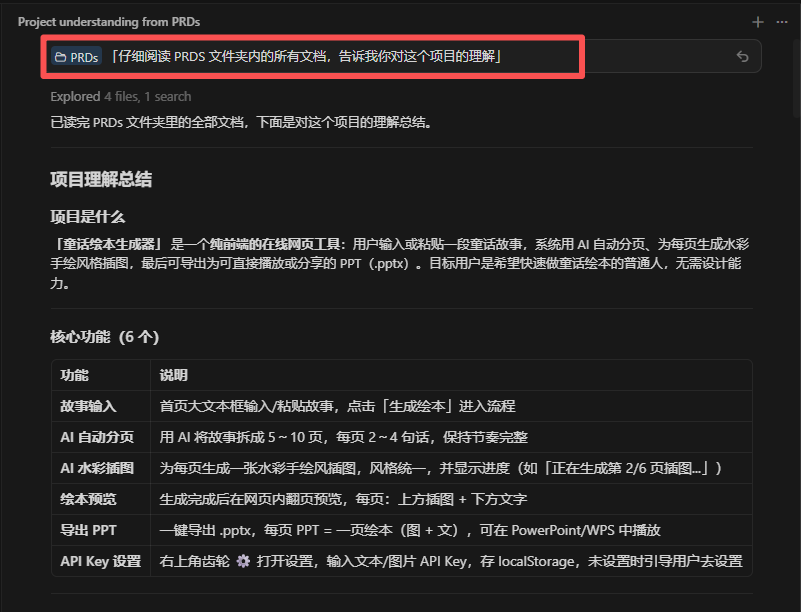Click the 功能 table column header

click(74, 375)
